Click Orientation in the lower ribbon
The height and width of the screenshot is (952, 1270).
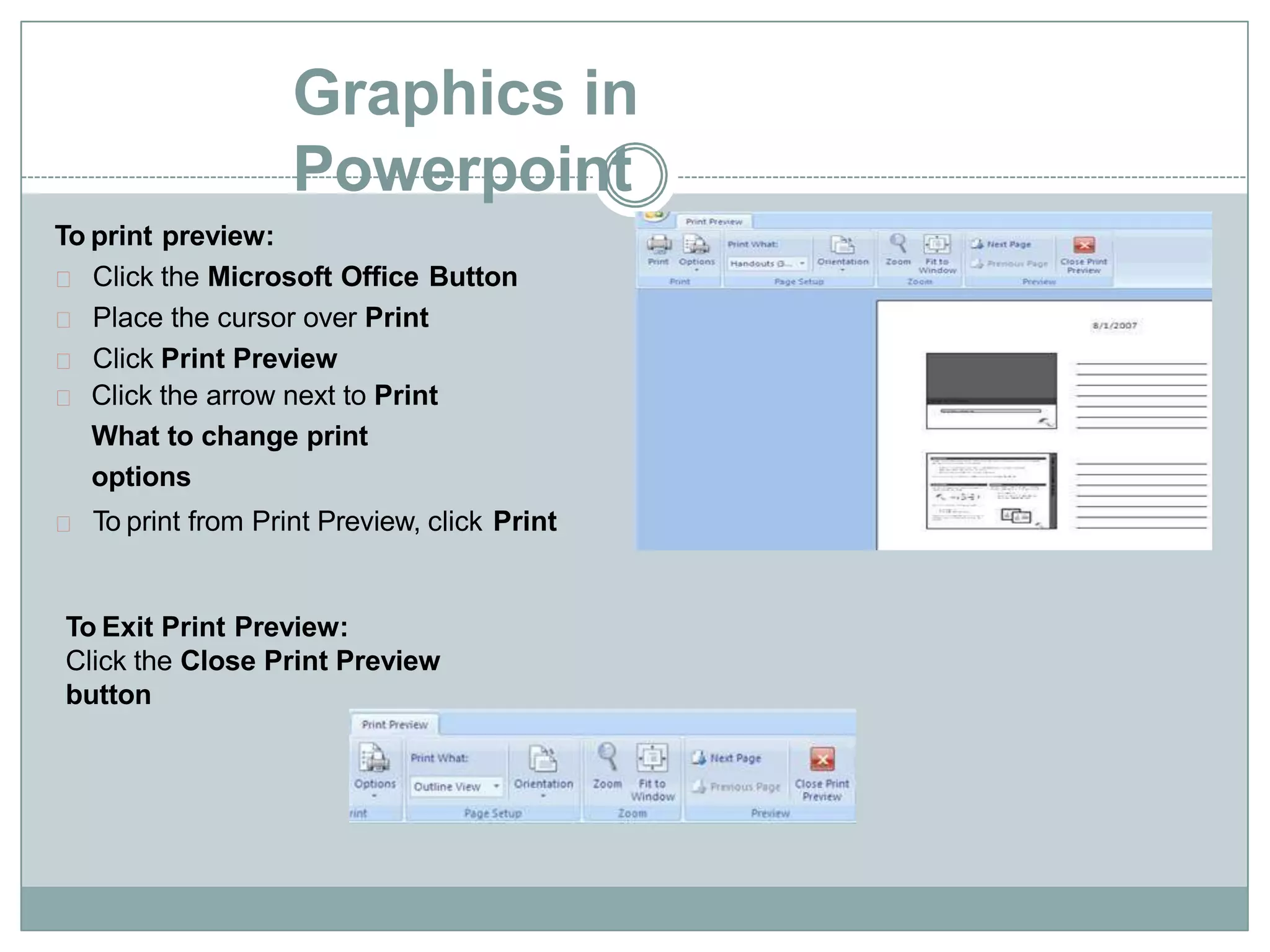coord(543,770)
